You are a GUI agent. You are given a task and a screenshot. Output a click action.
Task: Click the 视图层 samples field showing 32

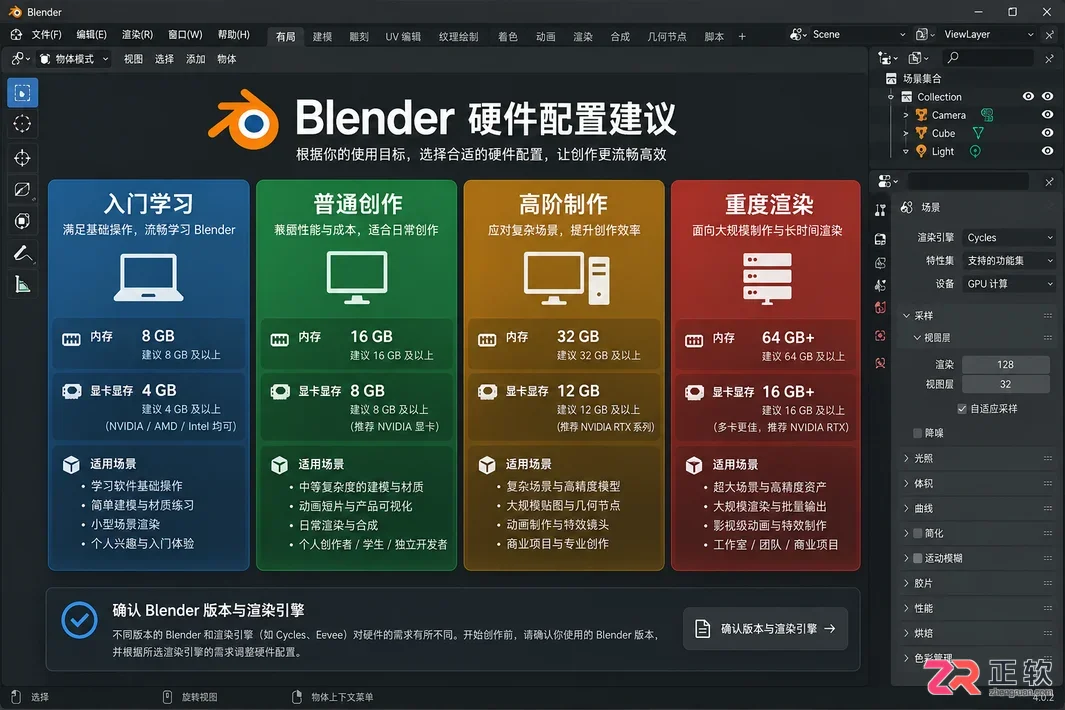pyautogui.click(x=1006, y=385)
